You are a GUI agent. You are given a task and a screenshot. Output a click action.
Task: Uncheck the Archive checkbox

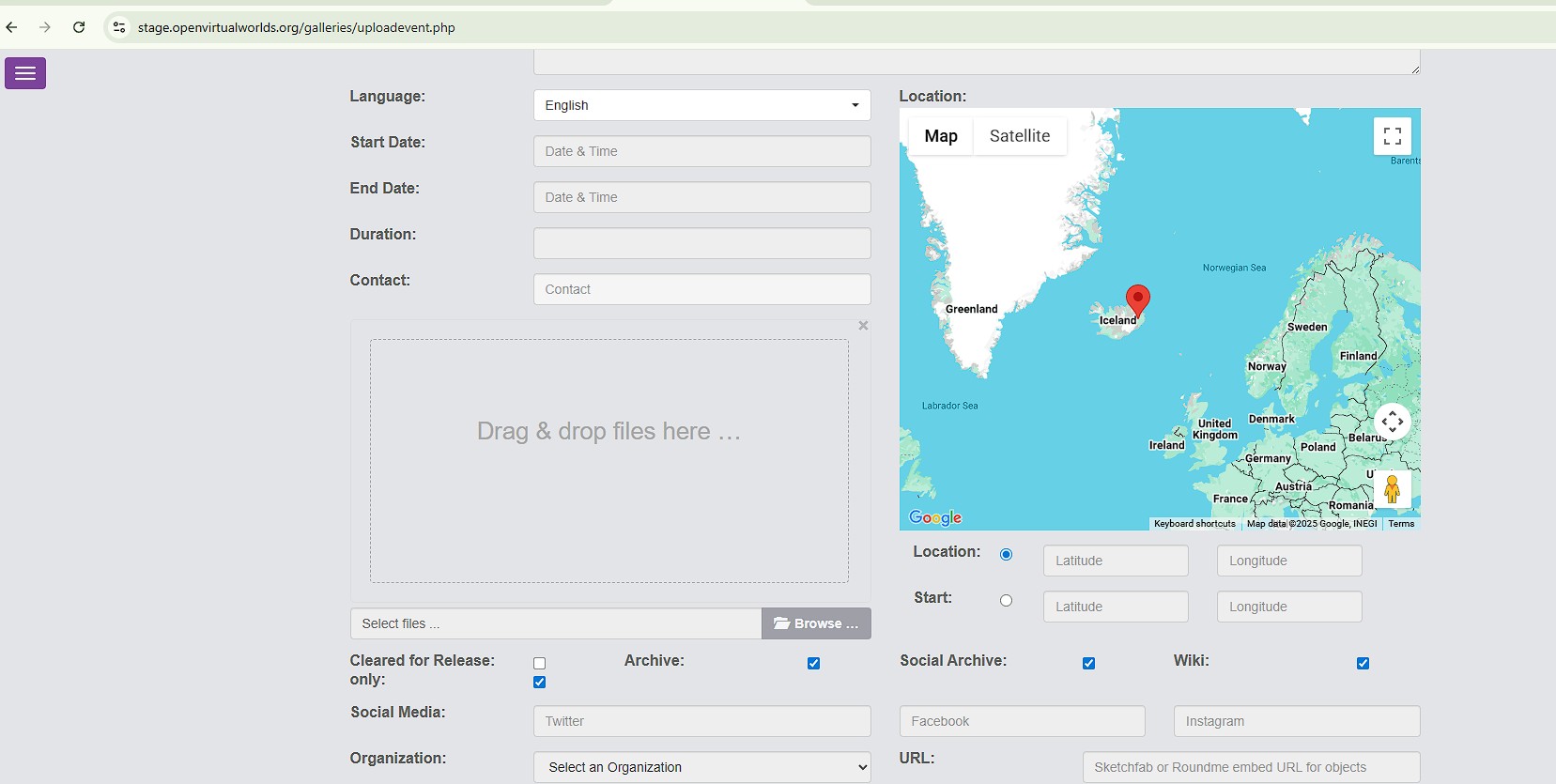tap(813, 664)
